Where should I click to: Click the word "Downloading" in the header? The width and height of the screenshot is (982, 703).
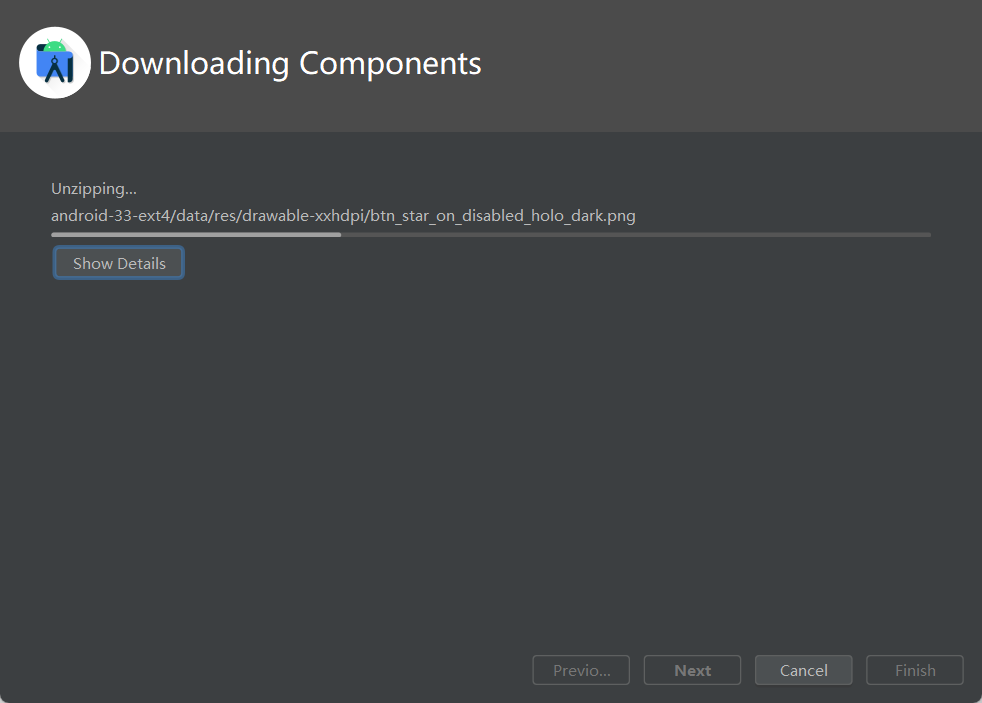point(194,63)
